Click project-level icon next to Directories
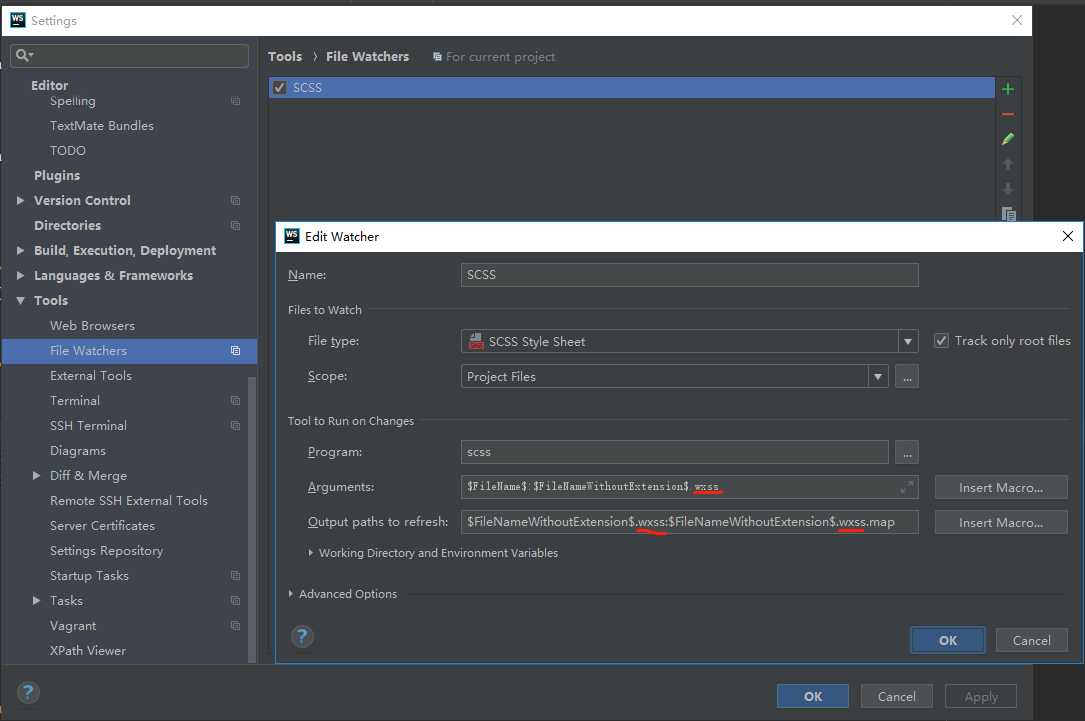 click(x=235, y=226)
